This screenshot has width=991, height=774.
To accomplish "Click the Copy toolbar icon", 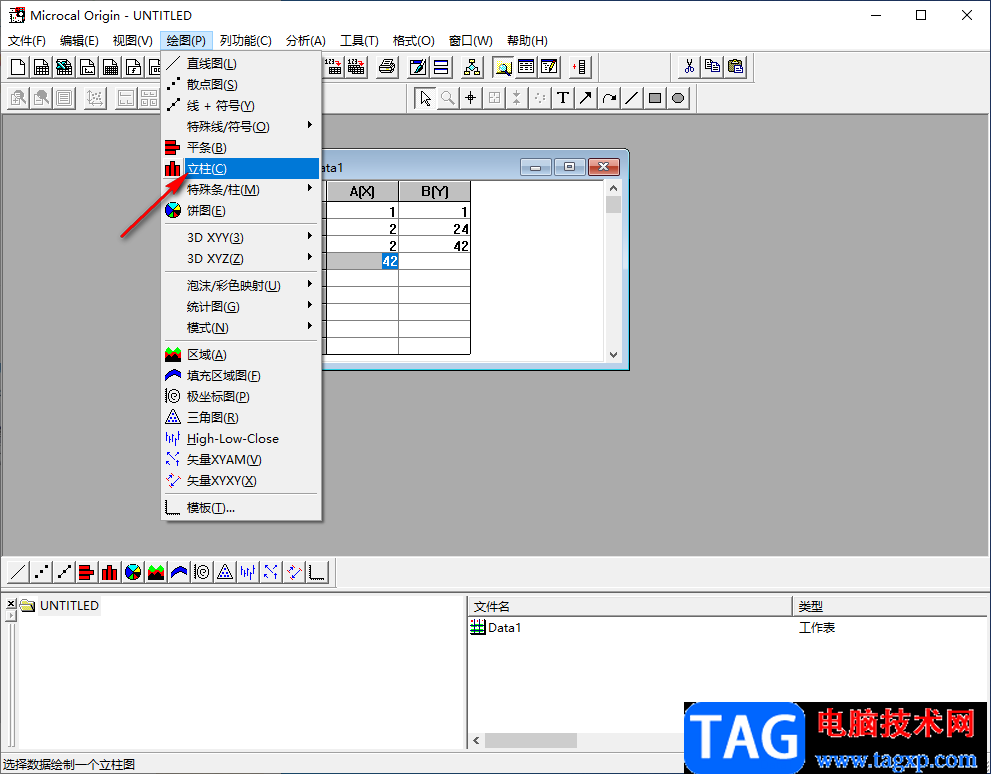I will click(x=712, y=66).
